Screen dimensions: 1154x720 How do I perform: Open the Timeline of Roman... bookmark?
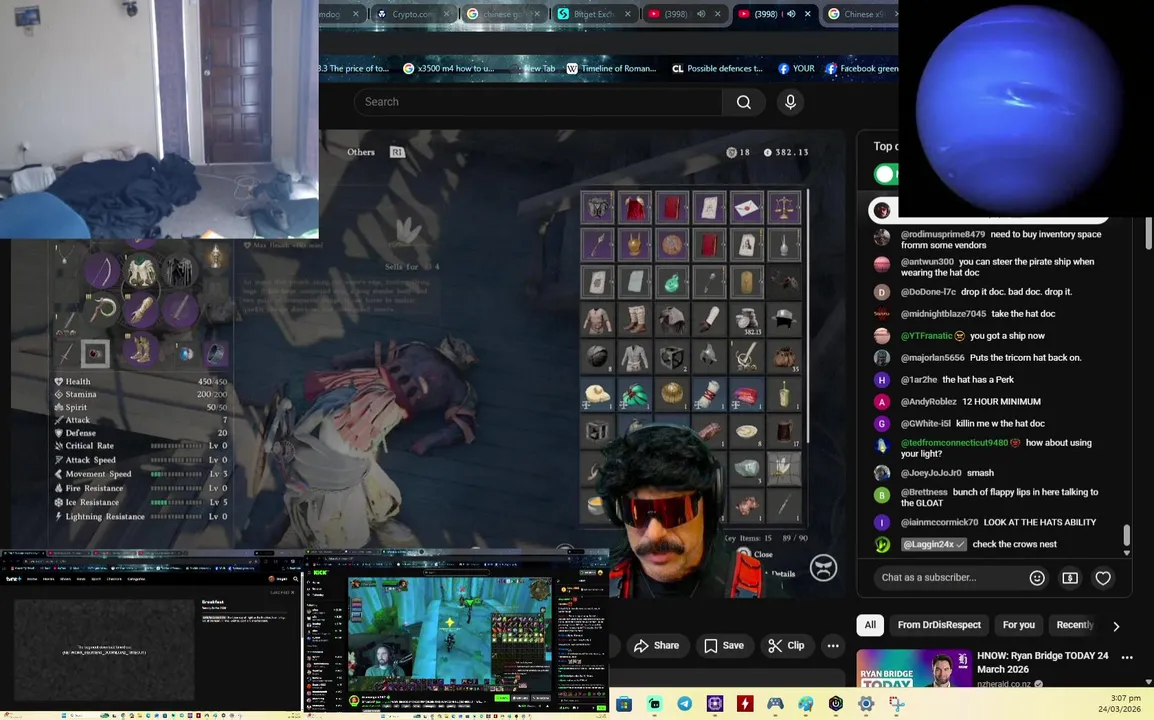611,68
